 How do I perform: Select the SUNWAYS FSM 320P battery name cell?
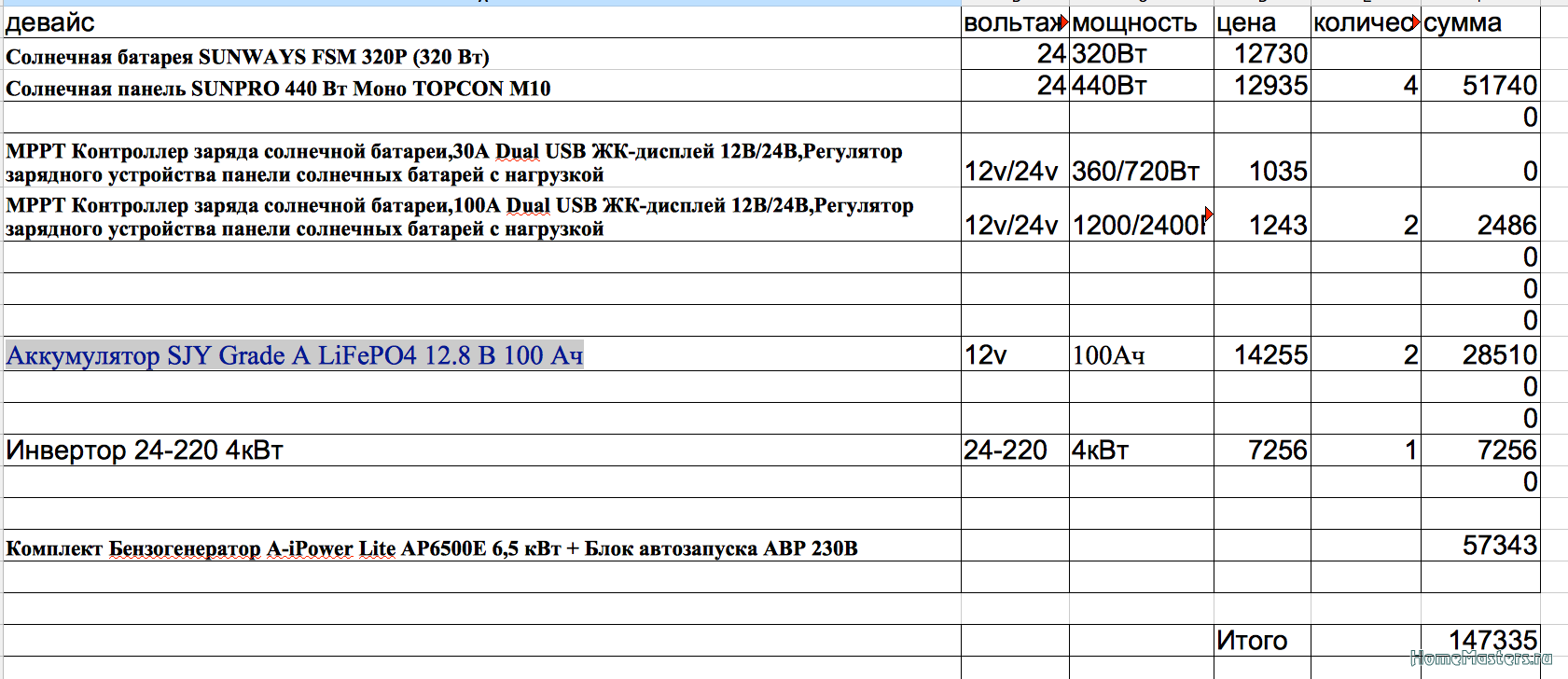click(x=482, y=54)
